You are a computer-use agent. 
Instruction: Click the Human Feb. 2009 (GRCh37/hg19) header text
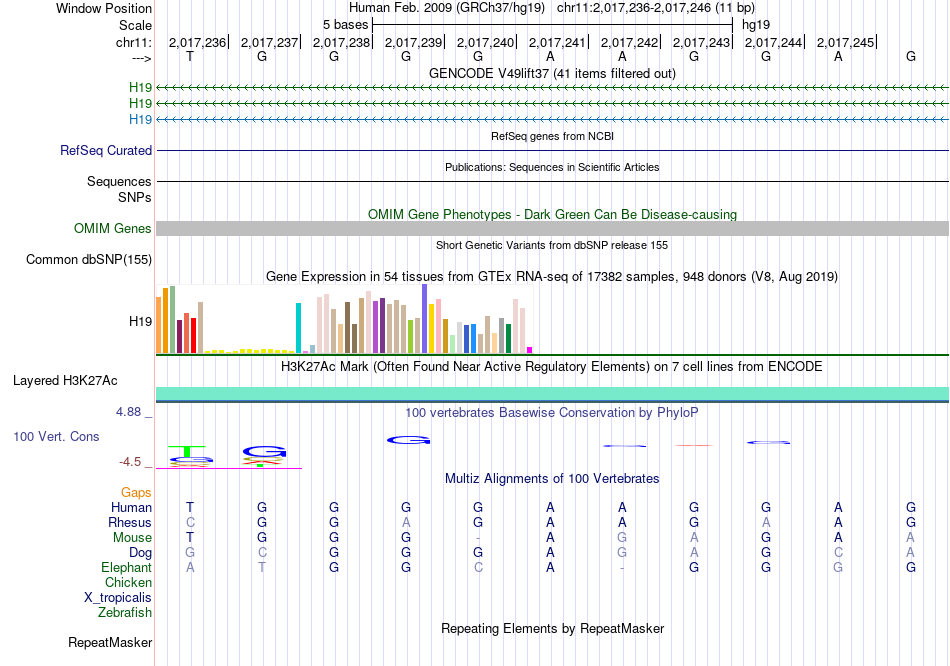click(x=447, y=8)
